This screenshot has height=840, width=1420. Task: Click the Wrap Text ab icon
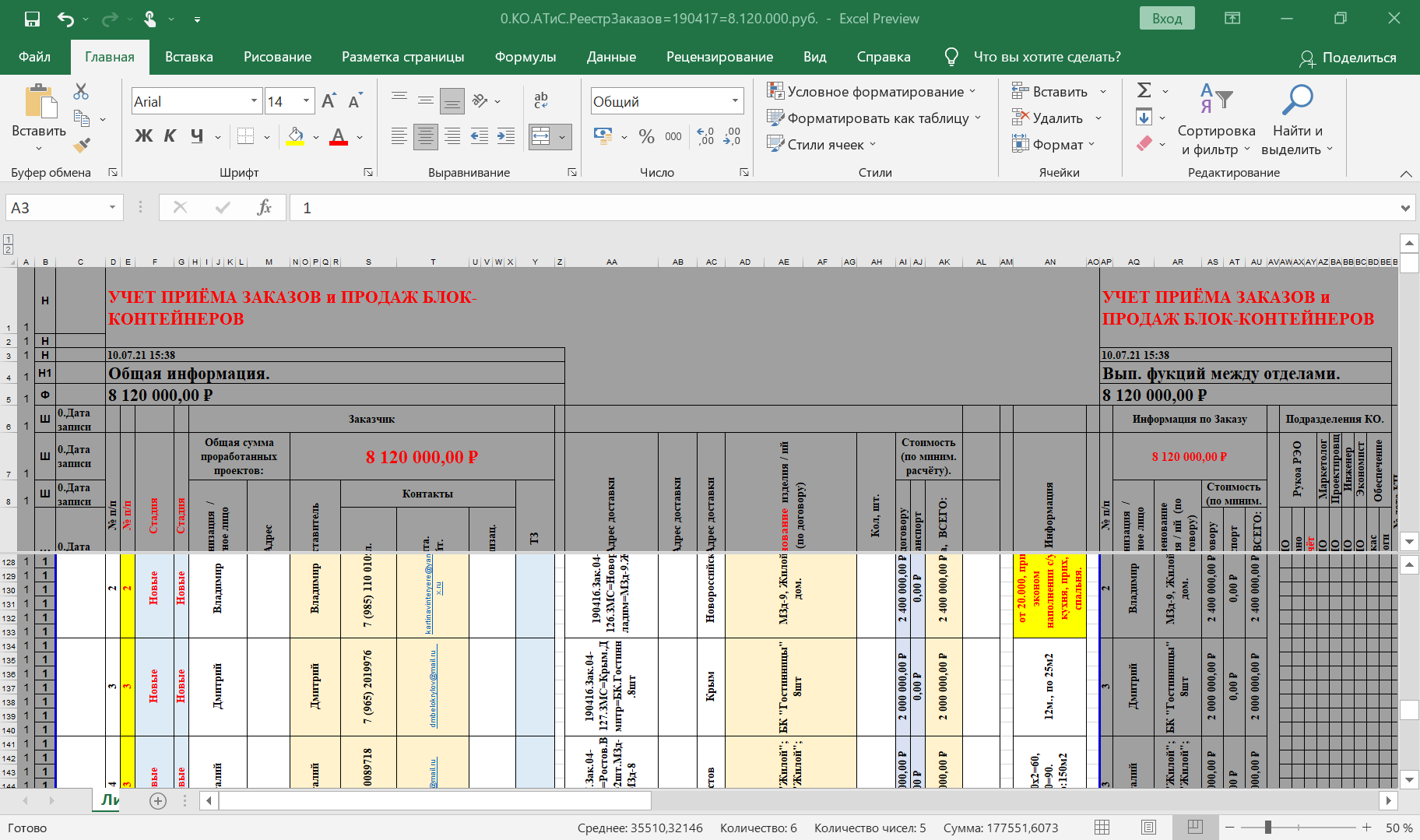point(541,100)
